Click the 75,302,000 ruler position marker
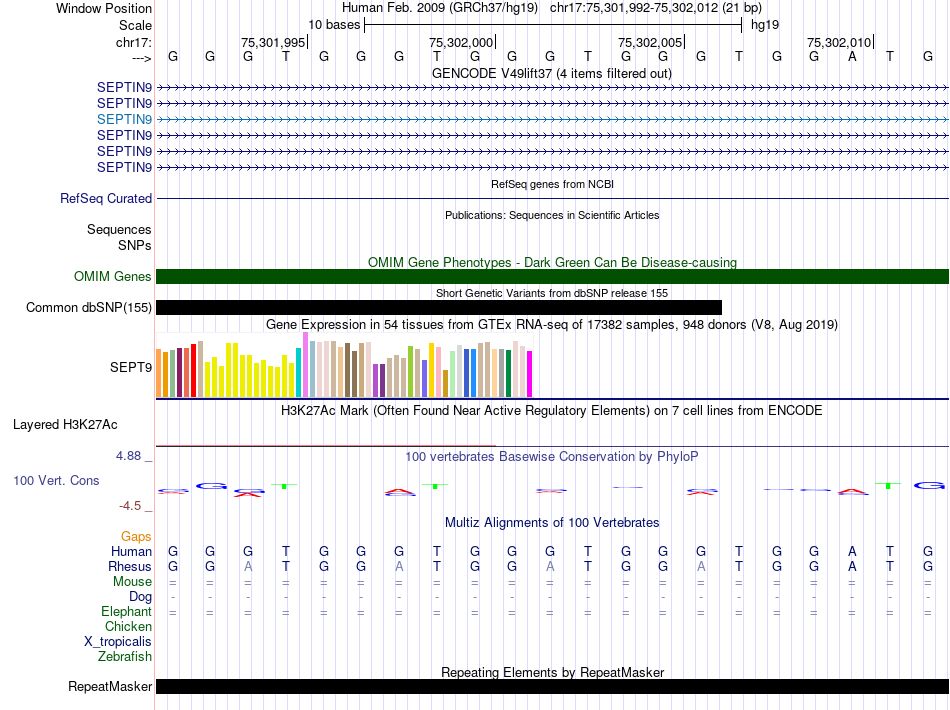Image resolution: width=950 pixels, height=710 pixels. 461,42
